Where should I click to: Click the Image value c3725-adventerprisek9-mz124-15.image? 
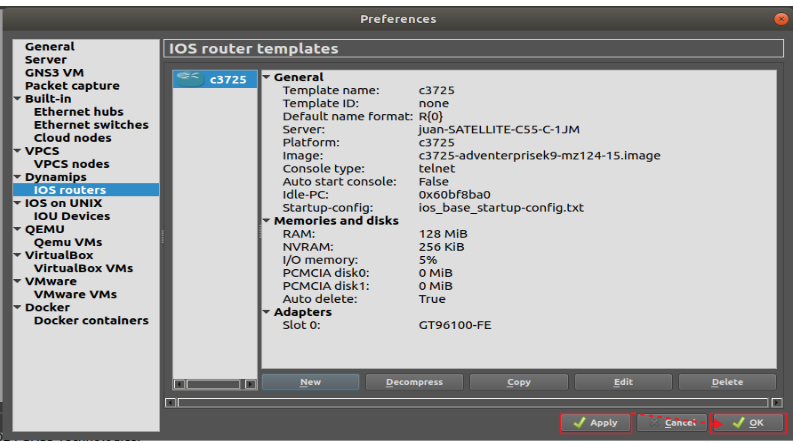pyautogui.click(x=540, y=156)
